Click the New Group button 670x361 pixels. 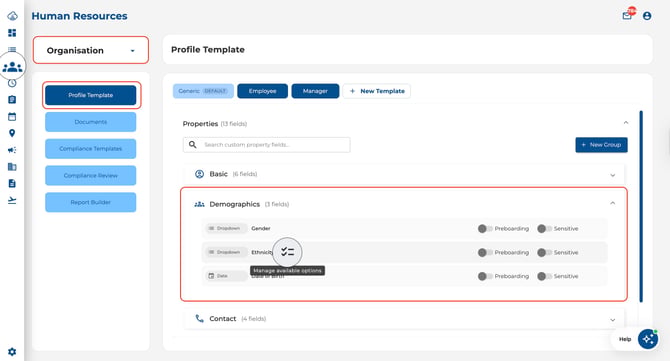tap(601, 145)
